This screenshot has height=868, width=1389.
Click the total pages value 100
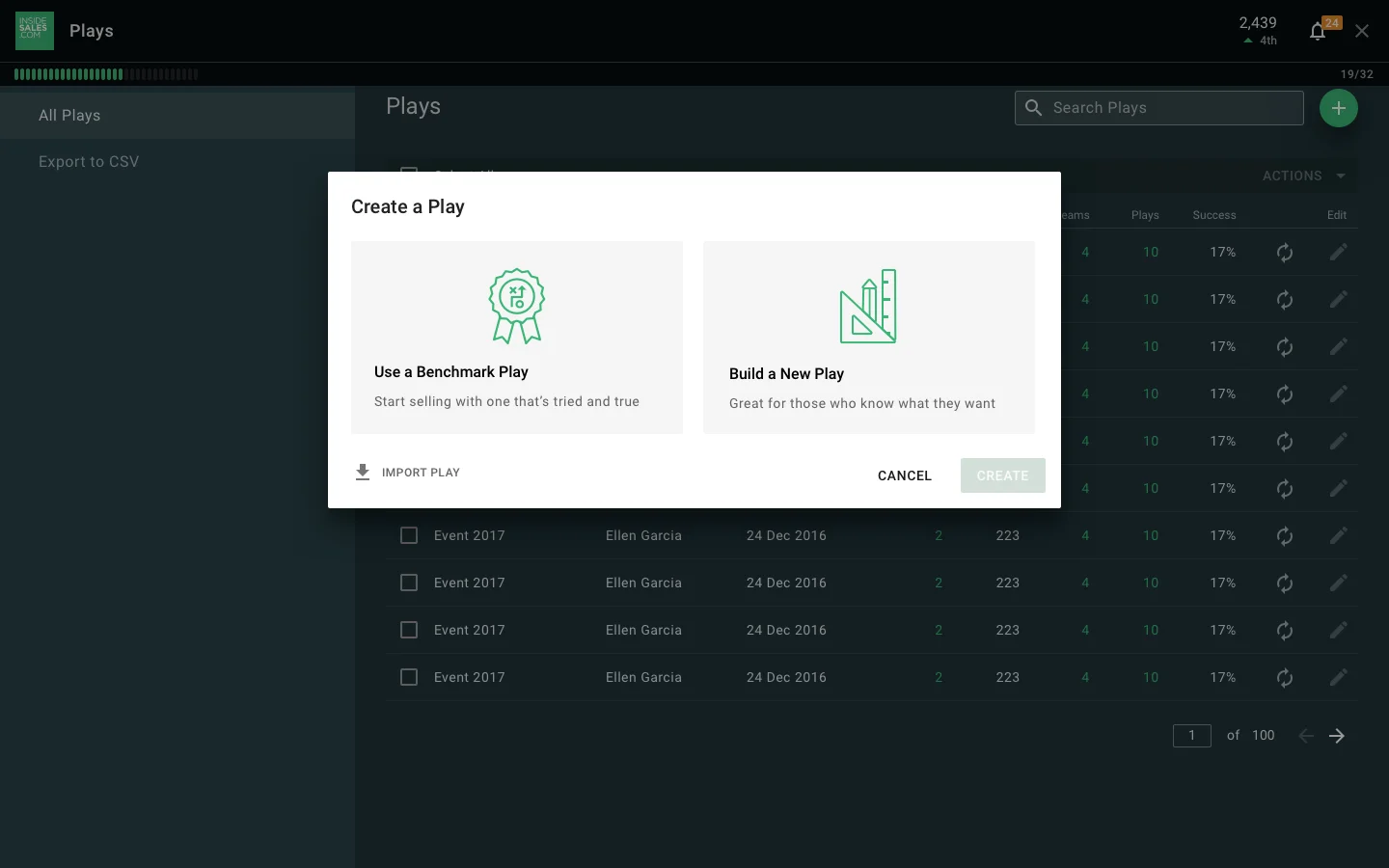click(1264, 736)
